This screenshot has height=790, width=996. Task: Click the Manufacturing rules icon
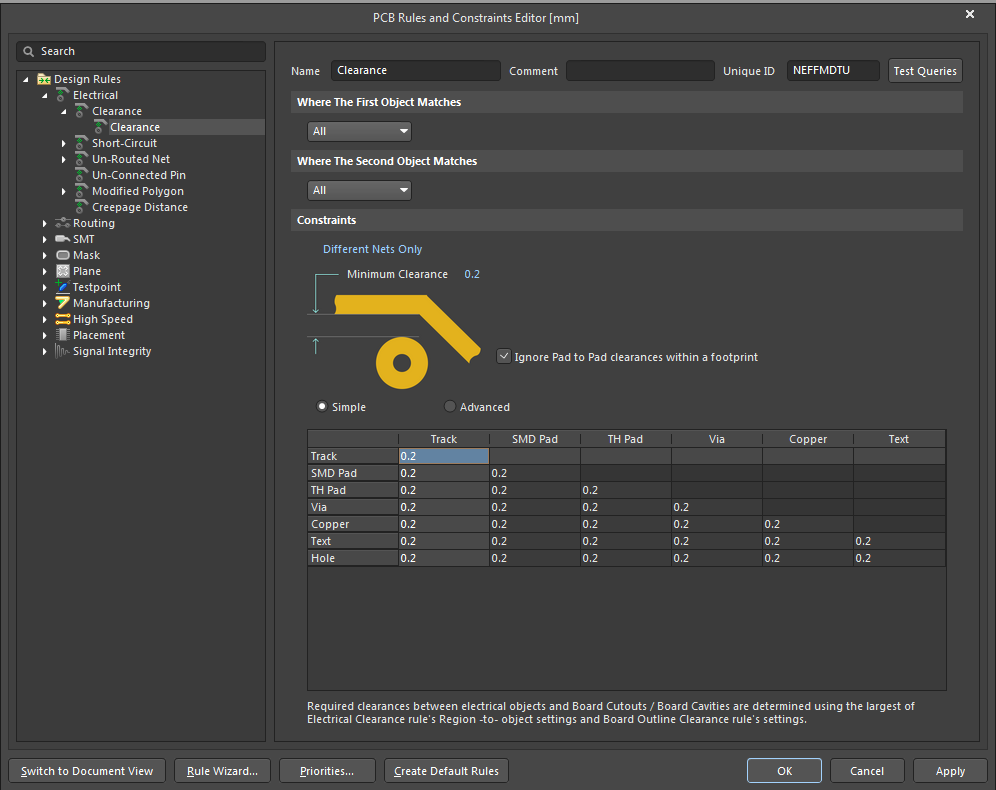(x=62, y=303)
